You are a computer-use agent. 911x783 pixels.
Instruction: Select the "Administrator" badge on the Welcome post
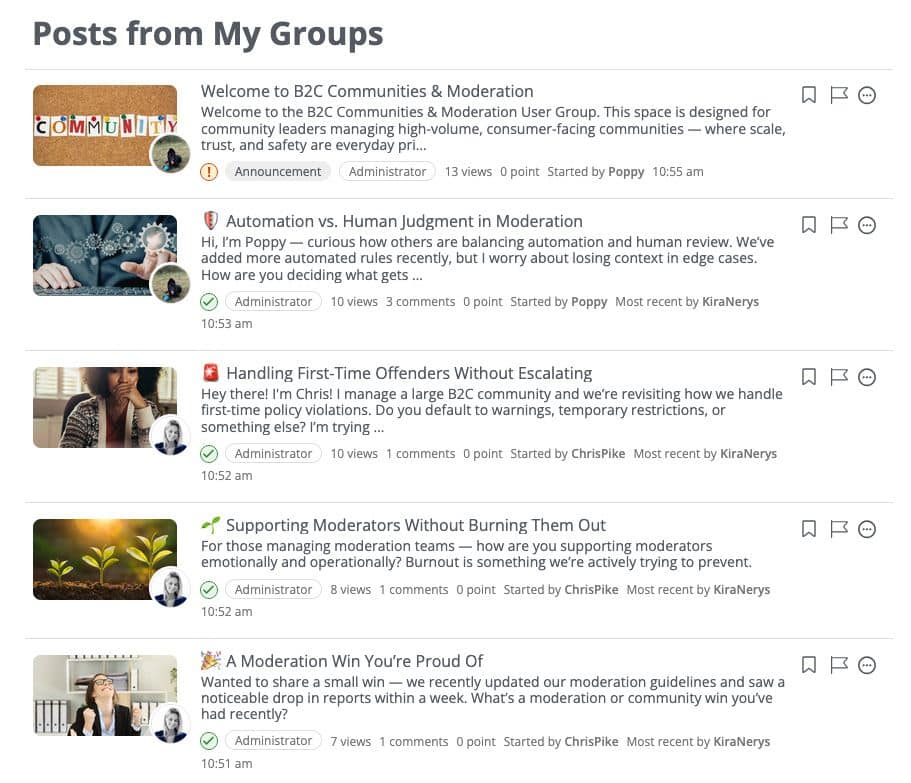tap(387, 171)
